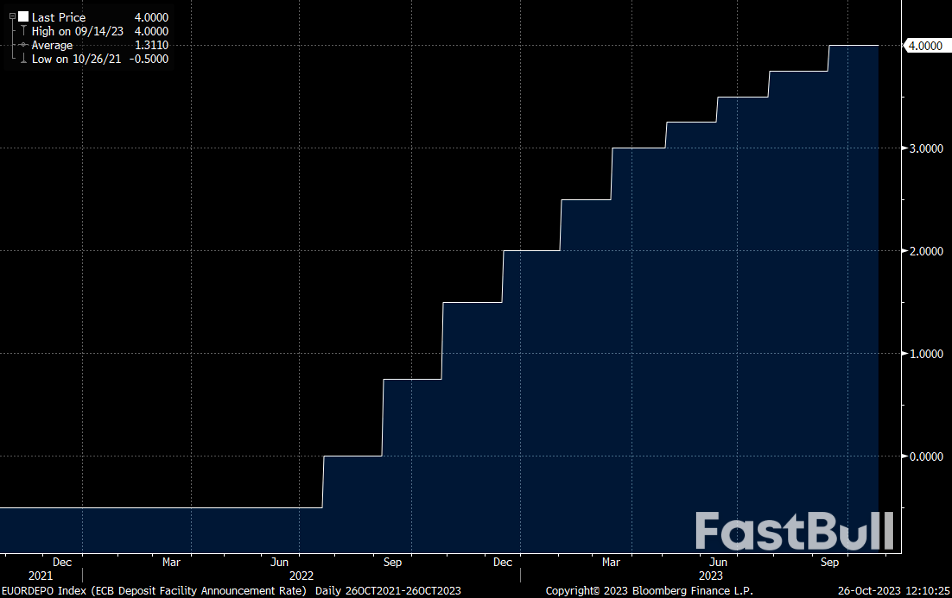Click the 4.0000 last price axis tag
The height and width of the screenshot is (598, 952).
[x=923, y=45]
